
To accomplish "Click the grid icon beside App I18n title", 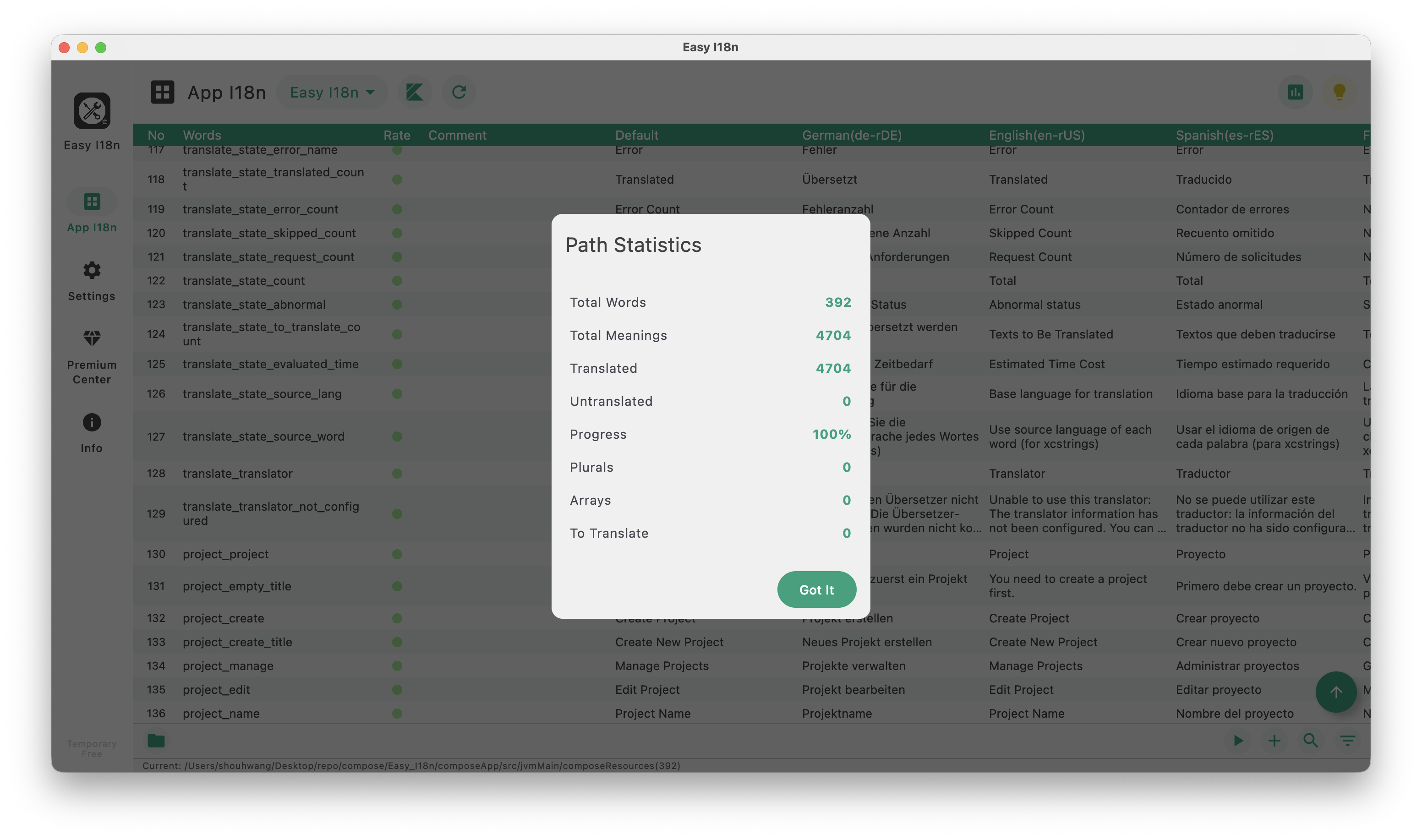I will tap(163, 92).
